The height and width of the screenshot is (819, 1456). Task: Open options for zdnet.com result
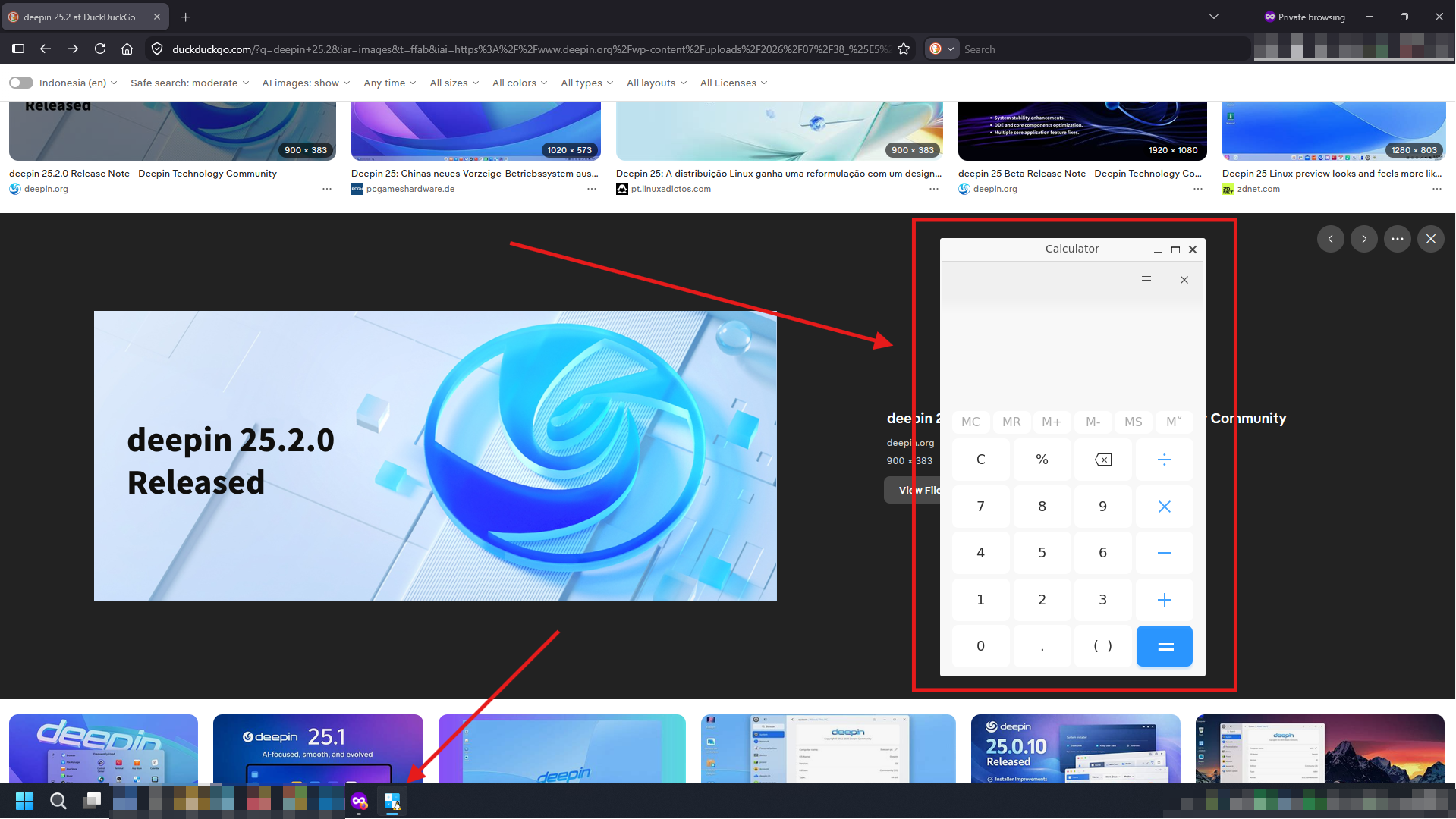coord(1436,189)
